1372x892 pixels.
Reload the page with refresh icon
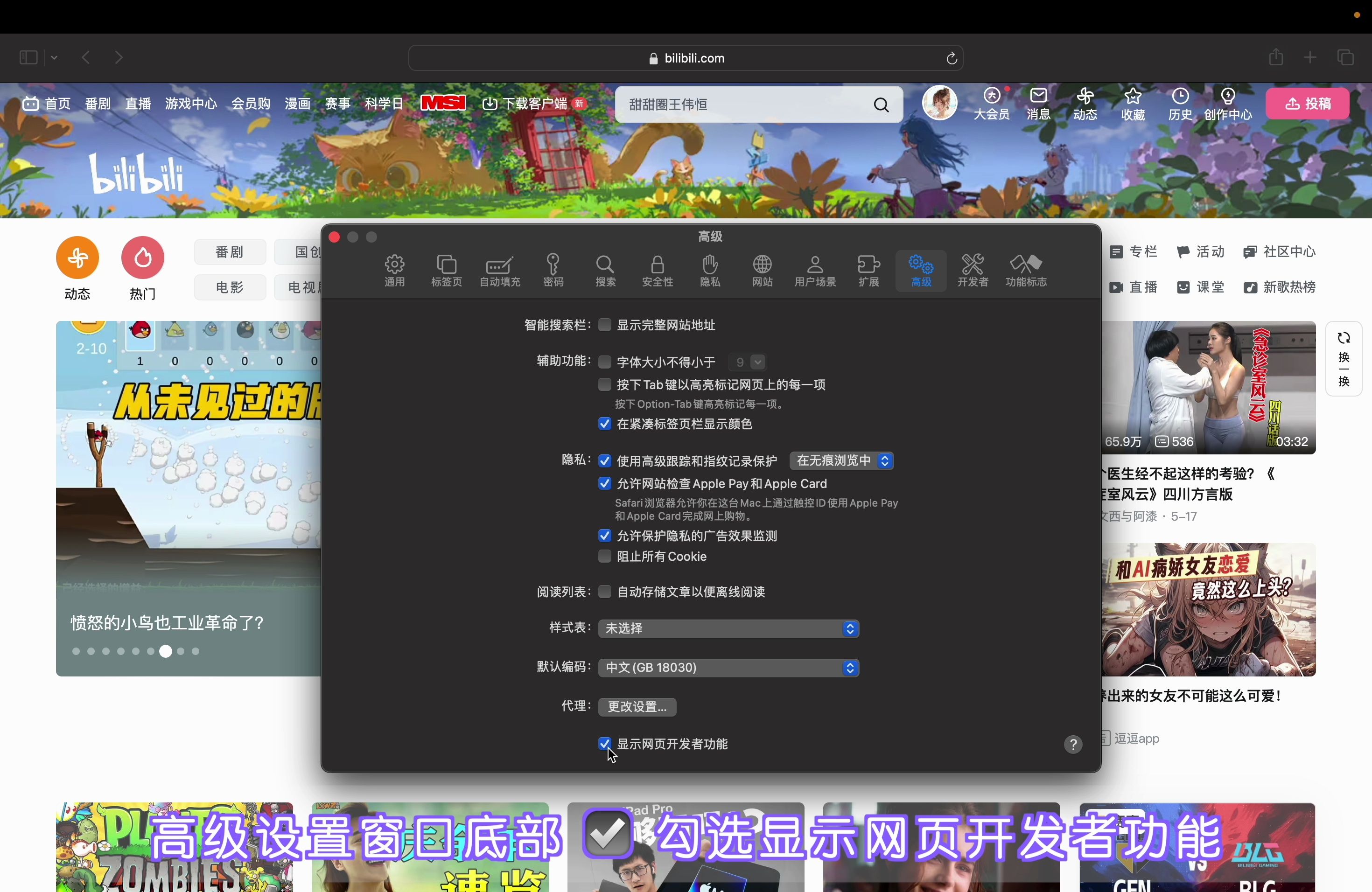(952, 58)
